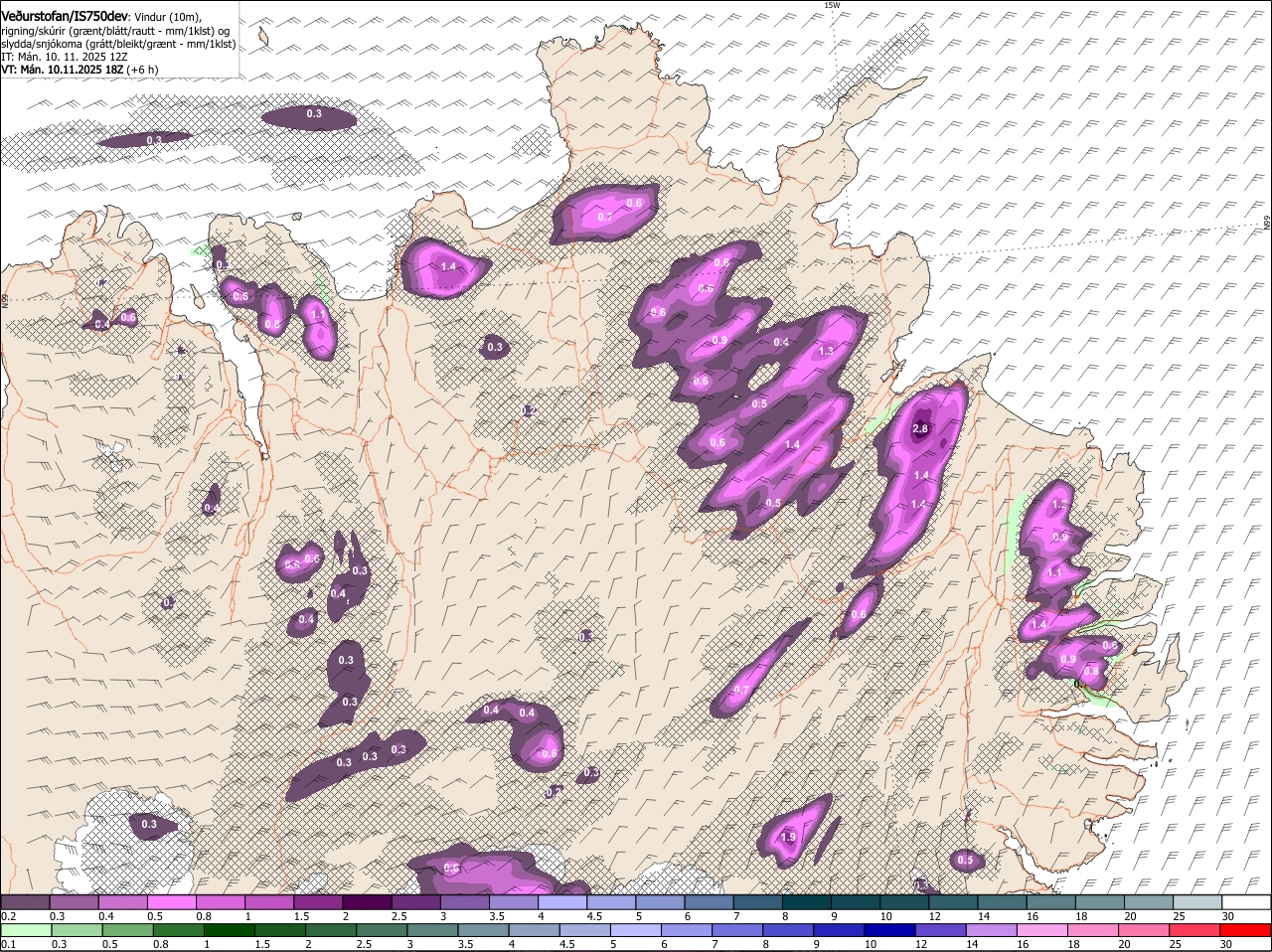1272x952 pixels.
Task: Click the snow legend swatch starting at 4
Action: pos(562,902)
